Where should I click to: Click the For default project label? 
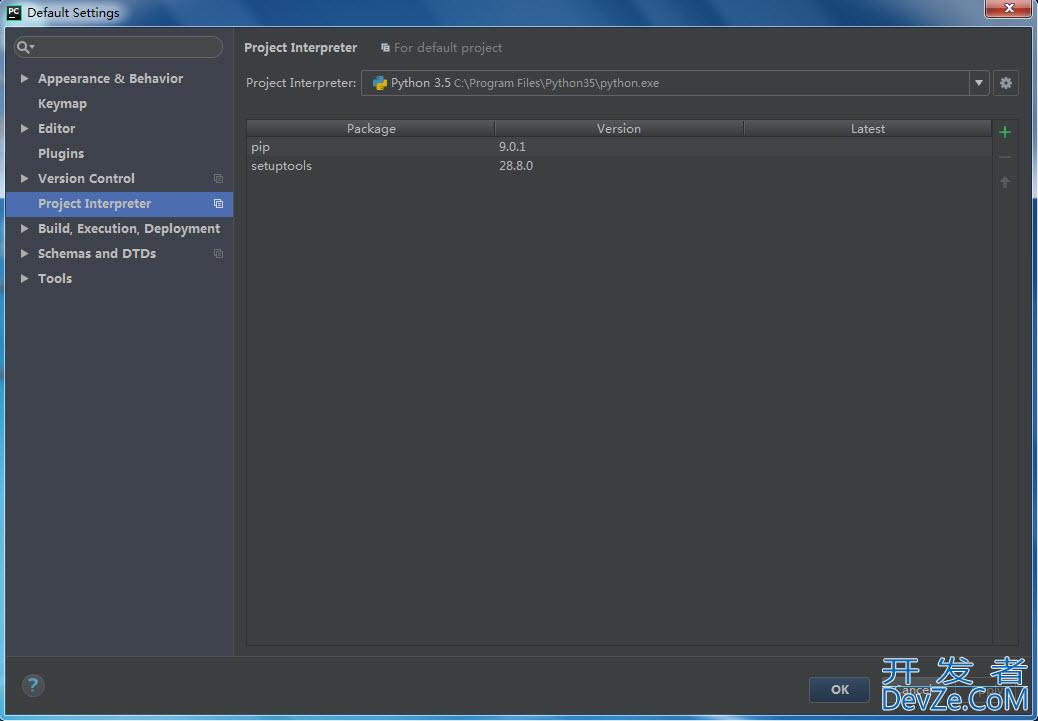(x=448, y=48)
